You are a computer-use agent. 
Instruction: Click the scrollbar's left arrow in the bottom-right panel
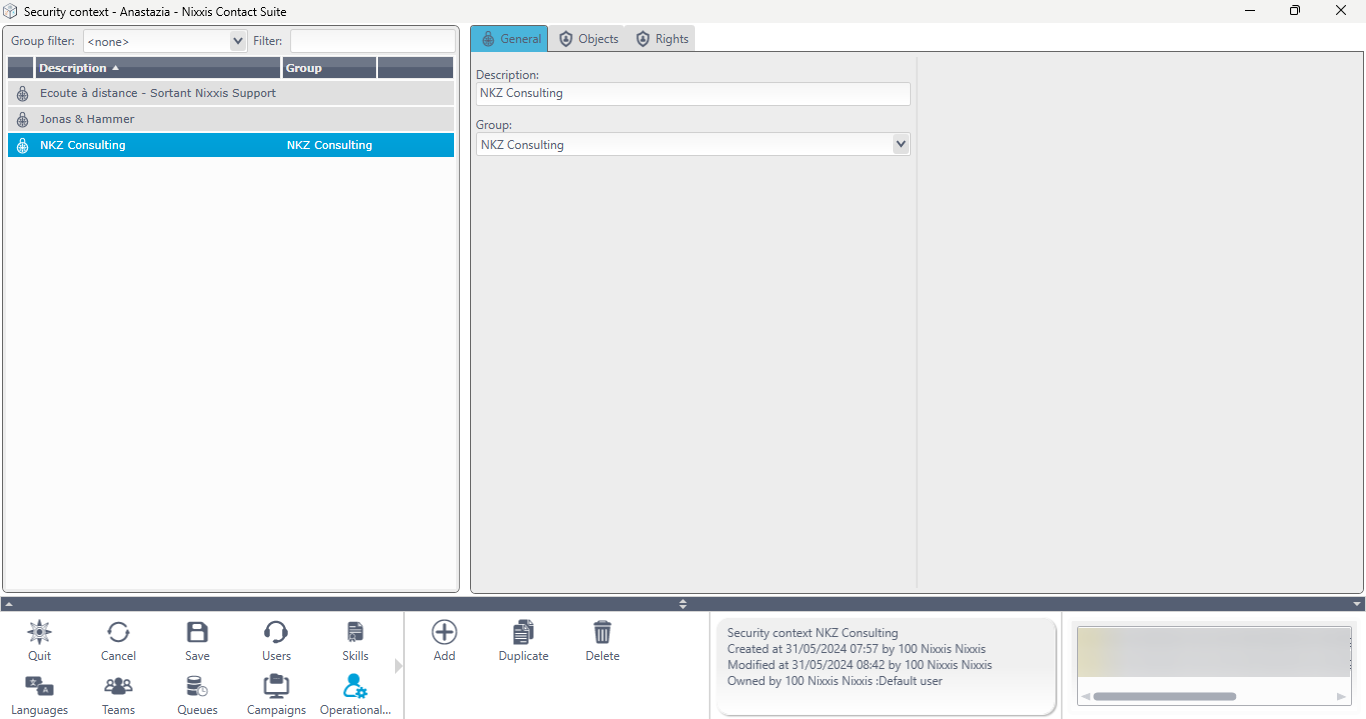pos(1085,696)
